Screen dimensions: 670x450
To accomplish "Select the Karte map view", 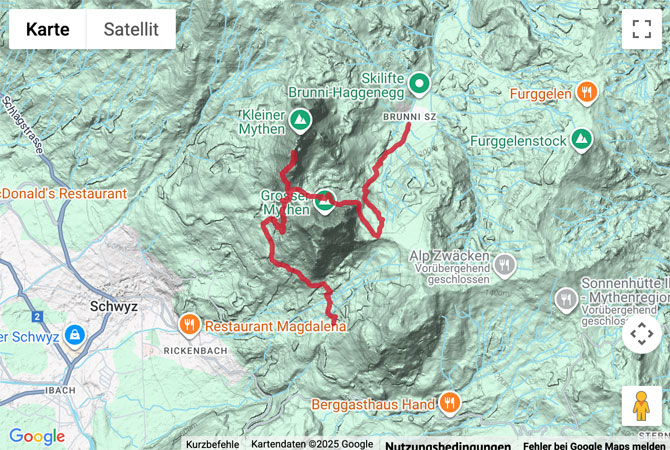I will click(47, 29).
